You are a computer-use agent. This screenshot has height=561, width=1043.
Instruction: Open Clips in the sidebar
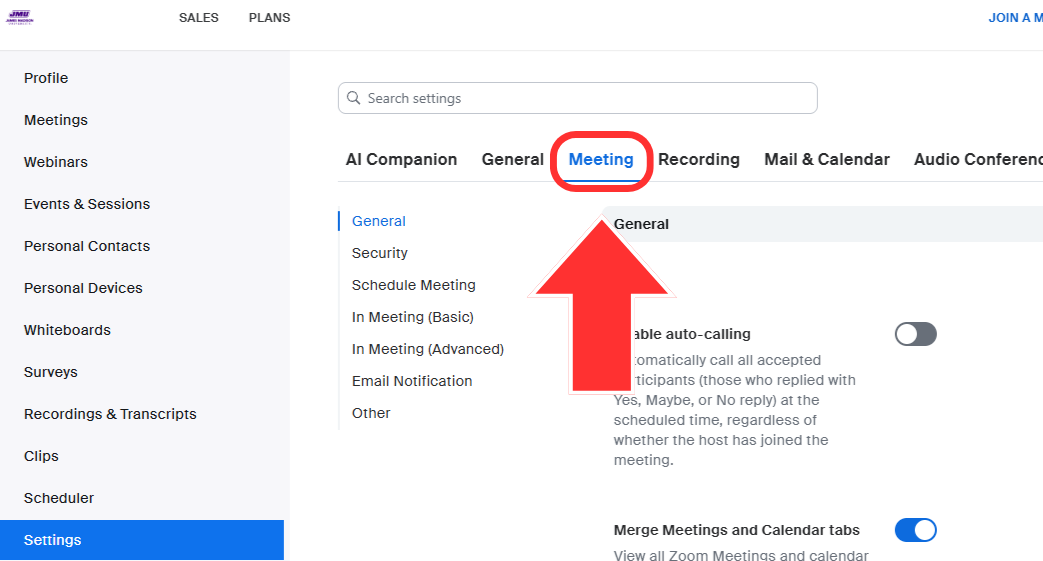click(x=41, y=455)
